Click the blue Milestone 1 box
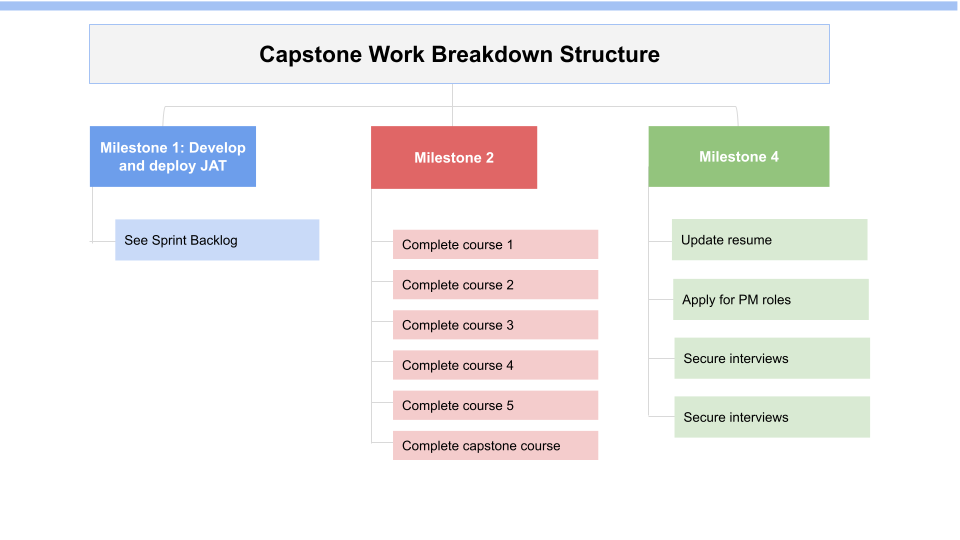This screenshot has width=960, height=540. [173, 156]
